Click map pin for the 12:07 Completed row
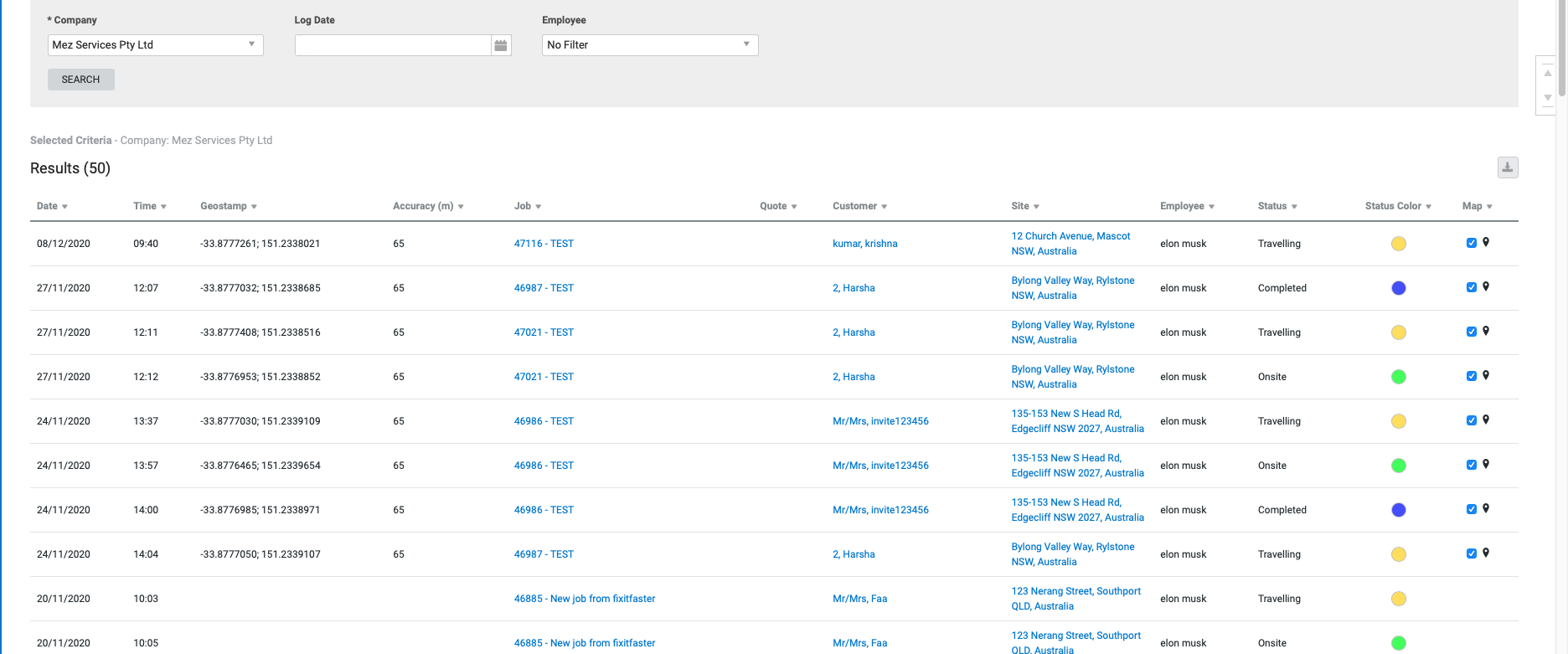The image size is (1568, 654). pos(1486,286)
